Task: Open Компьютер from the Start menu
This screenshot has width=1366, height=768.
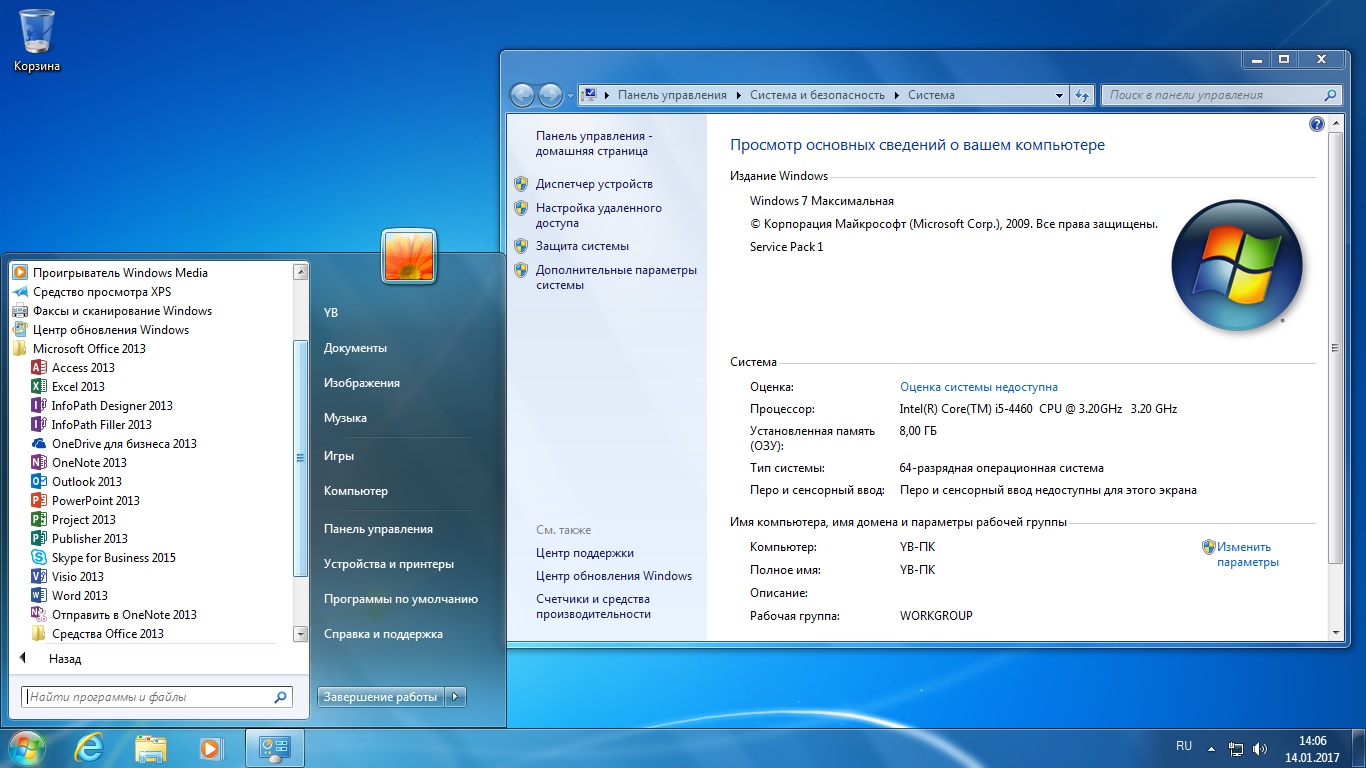Action: tap(356, 491)
